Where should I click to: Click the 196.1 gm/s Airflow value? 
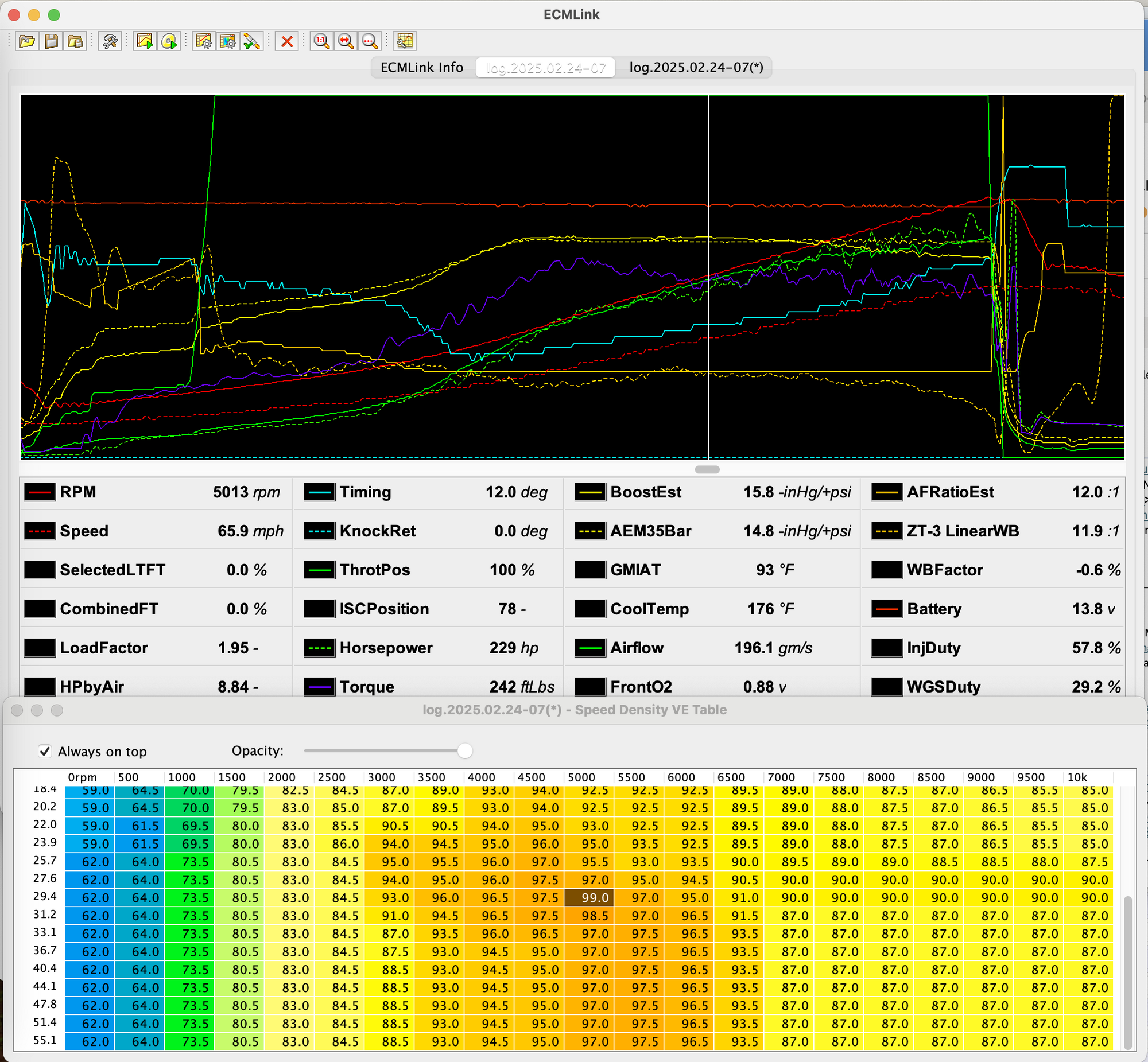(x=773, y=648)
